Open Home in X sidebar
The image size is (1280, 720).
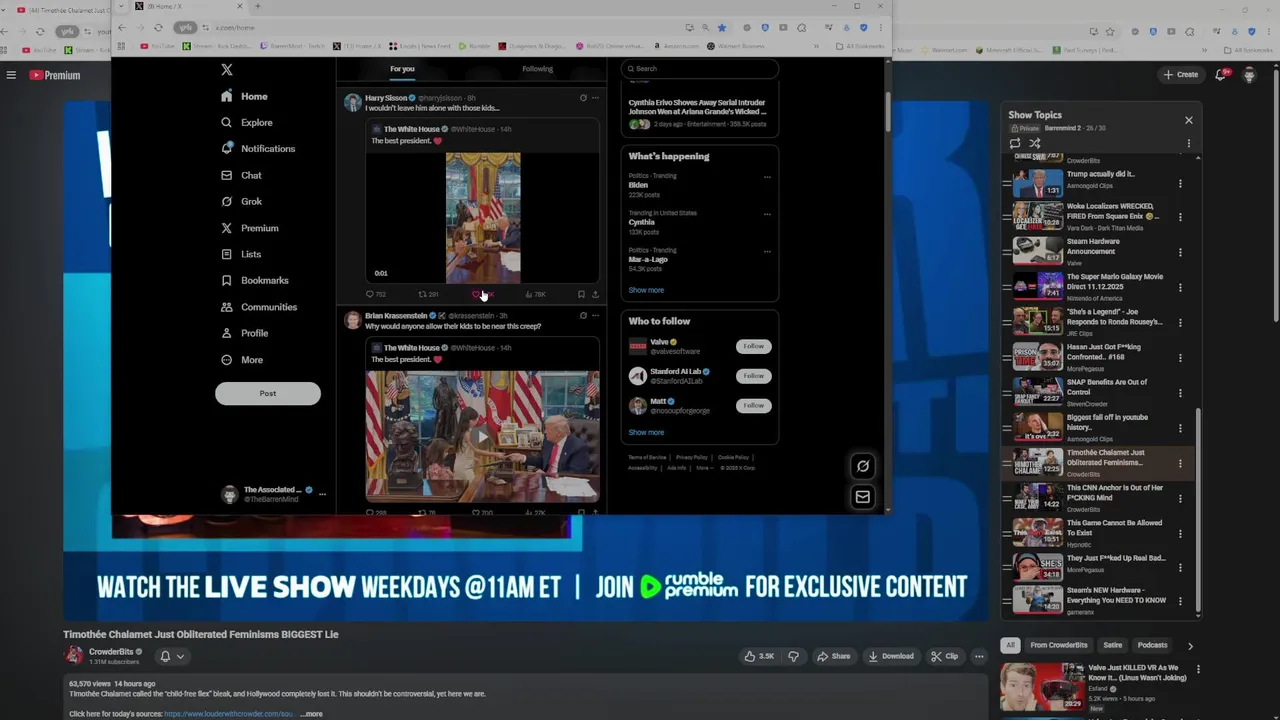pyautogui.click(x=245, y=96)
